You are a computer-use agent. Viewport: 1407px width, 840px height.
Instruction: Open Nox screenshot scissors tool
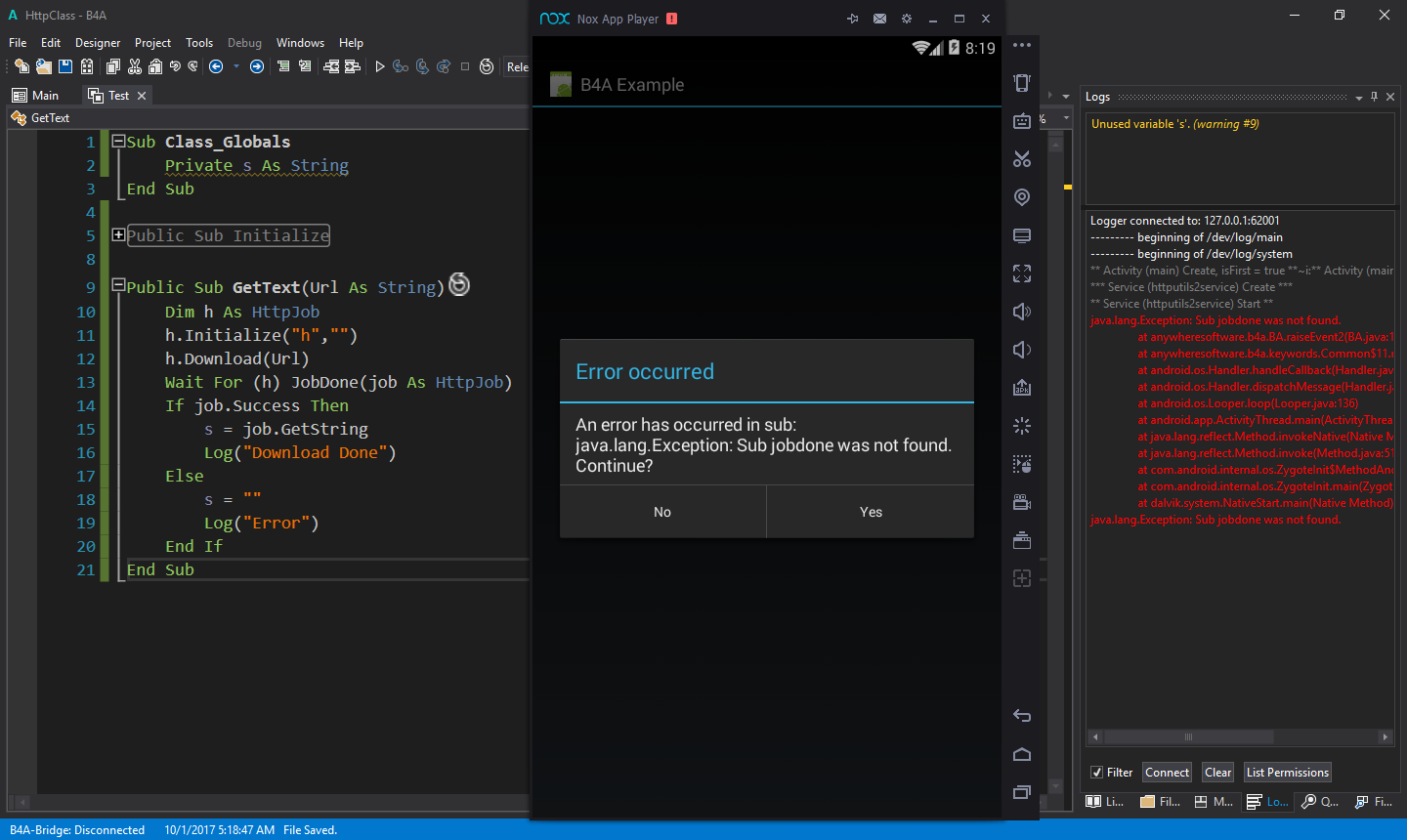(x=1022, y=159)
